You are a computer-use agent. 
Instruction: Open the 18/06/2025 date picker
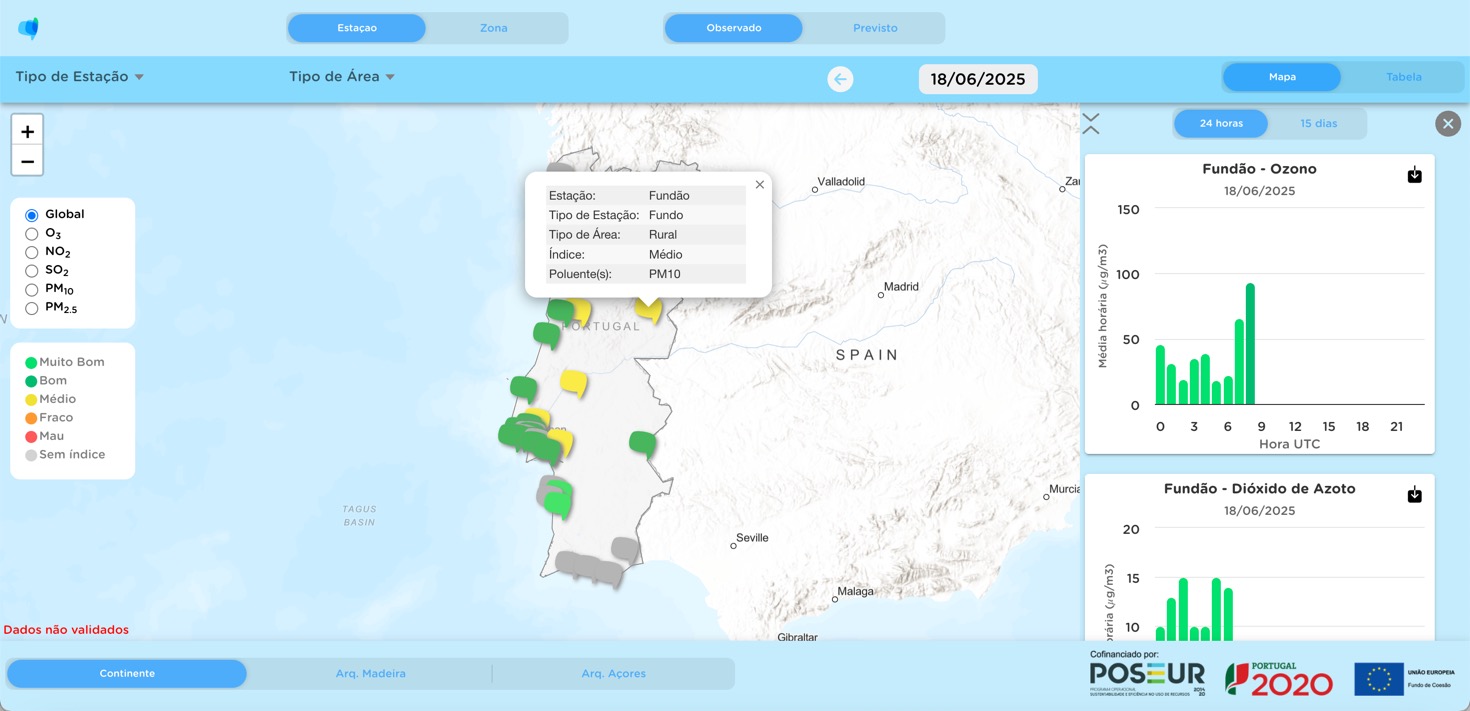(977, 79)
